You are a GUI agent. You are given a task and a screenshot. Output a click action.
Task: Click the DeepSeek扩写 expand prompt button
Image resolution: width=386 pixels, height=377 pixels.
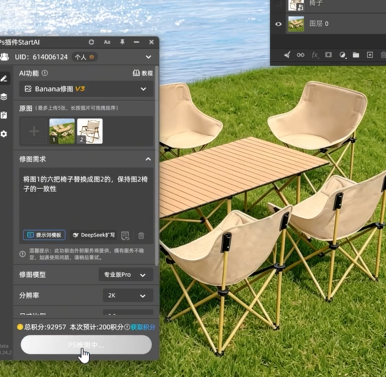pos(94,235)
